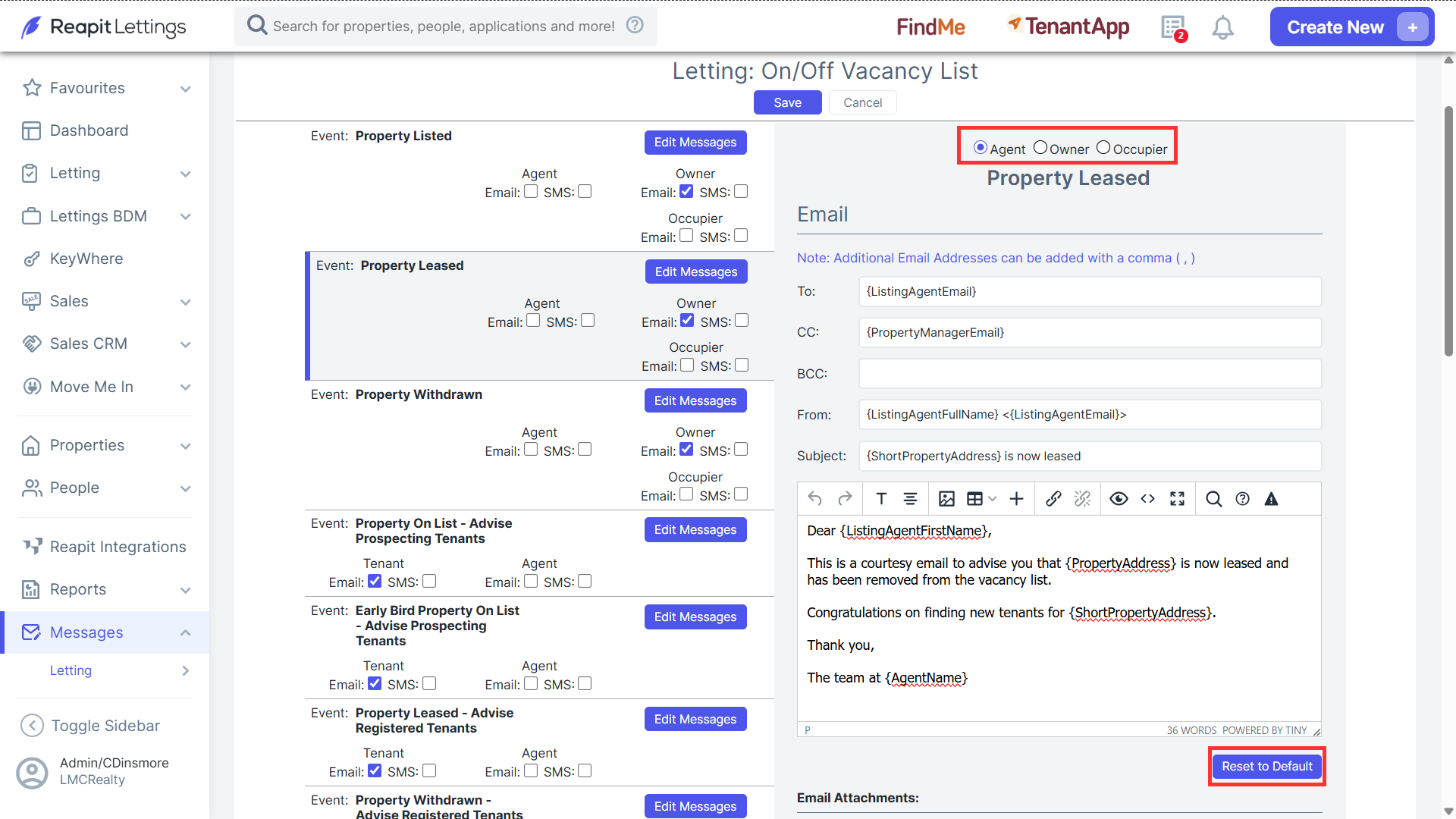Open the task list icon with badge
This screenshot has height=819, width=1456.
[1174, 27]
